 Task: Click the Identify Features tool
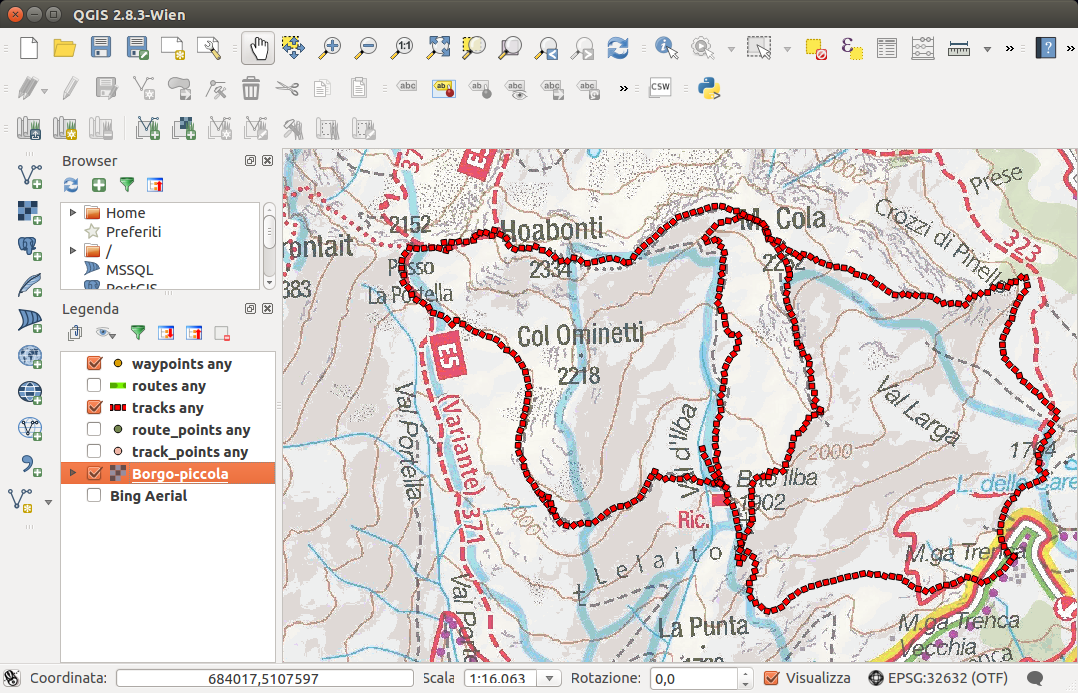point(666,48)
